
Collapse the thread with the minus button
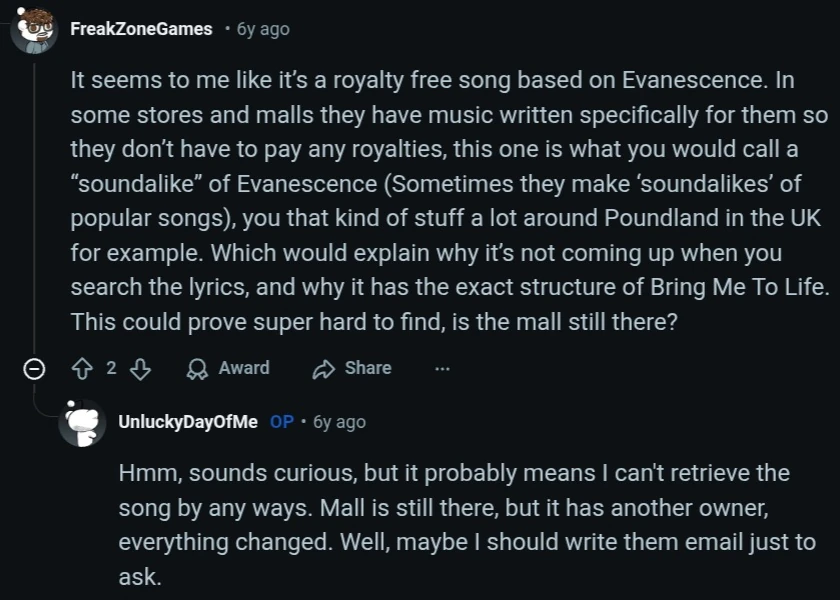(34, 369)
